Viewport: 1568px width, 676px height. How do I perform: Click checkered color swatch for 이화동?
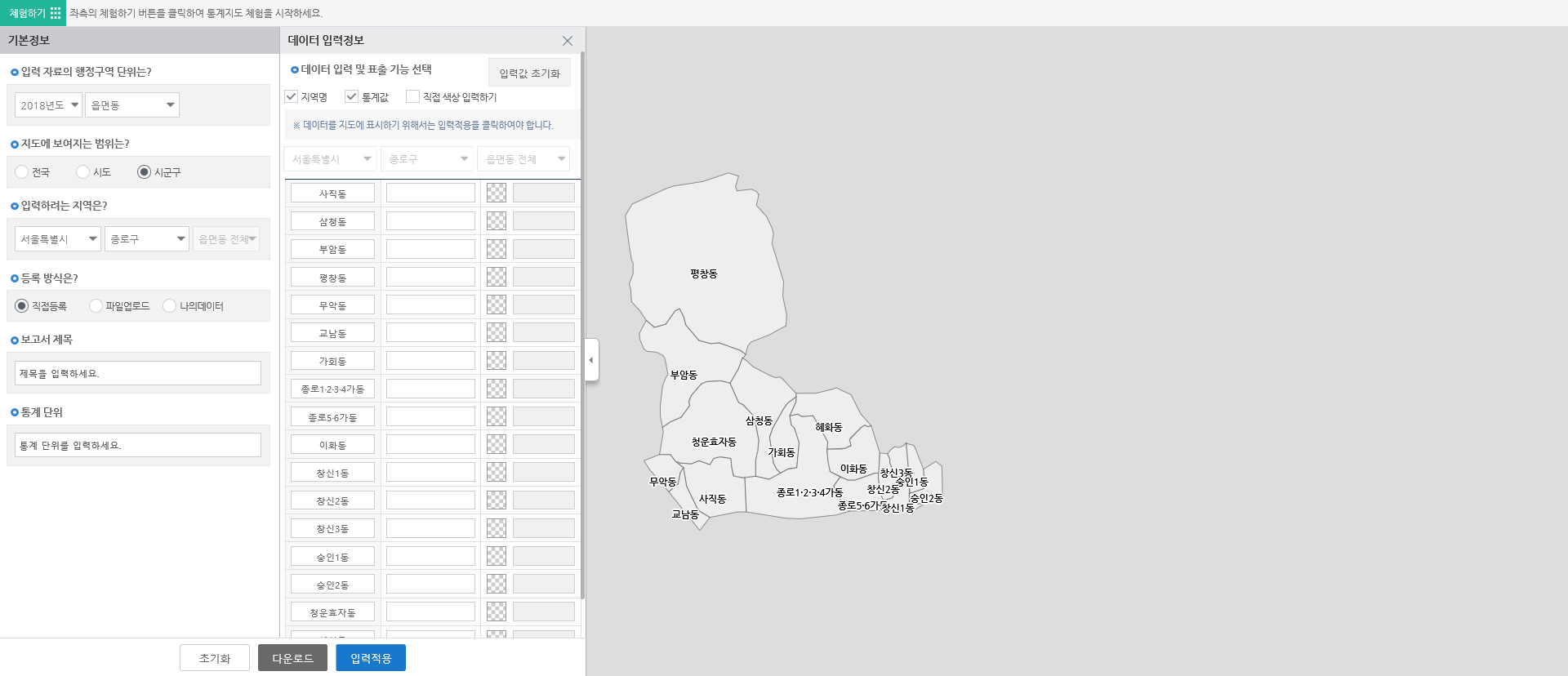[497, 445]
